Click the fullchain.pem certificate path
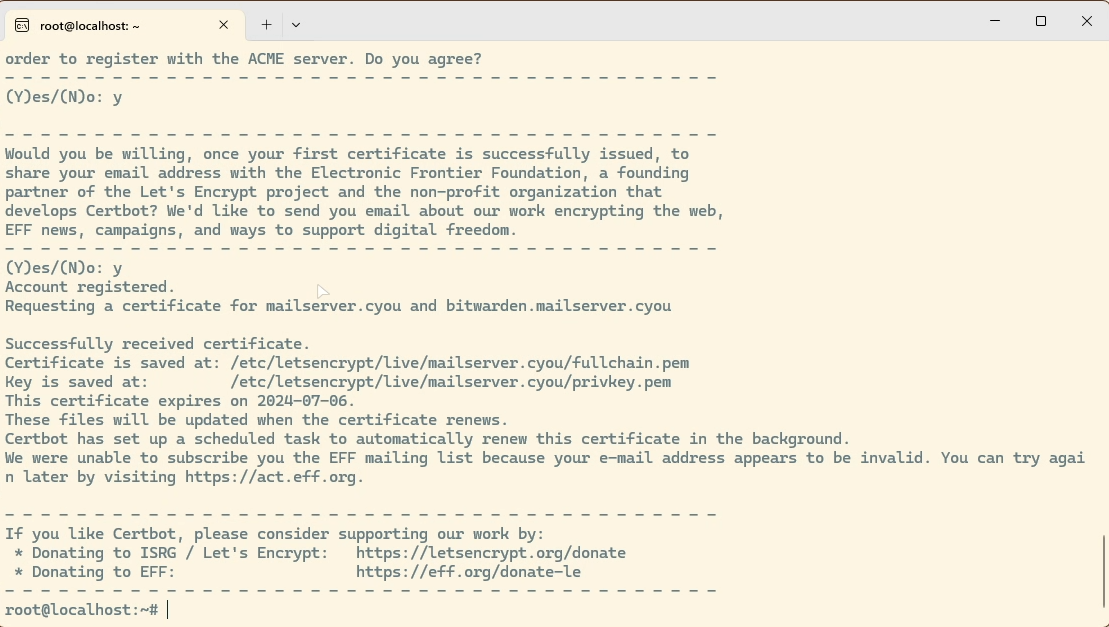Viewport: 1109px width, 627px height. [x=460, y=363]
